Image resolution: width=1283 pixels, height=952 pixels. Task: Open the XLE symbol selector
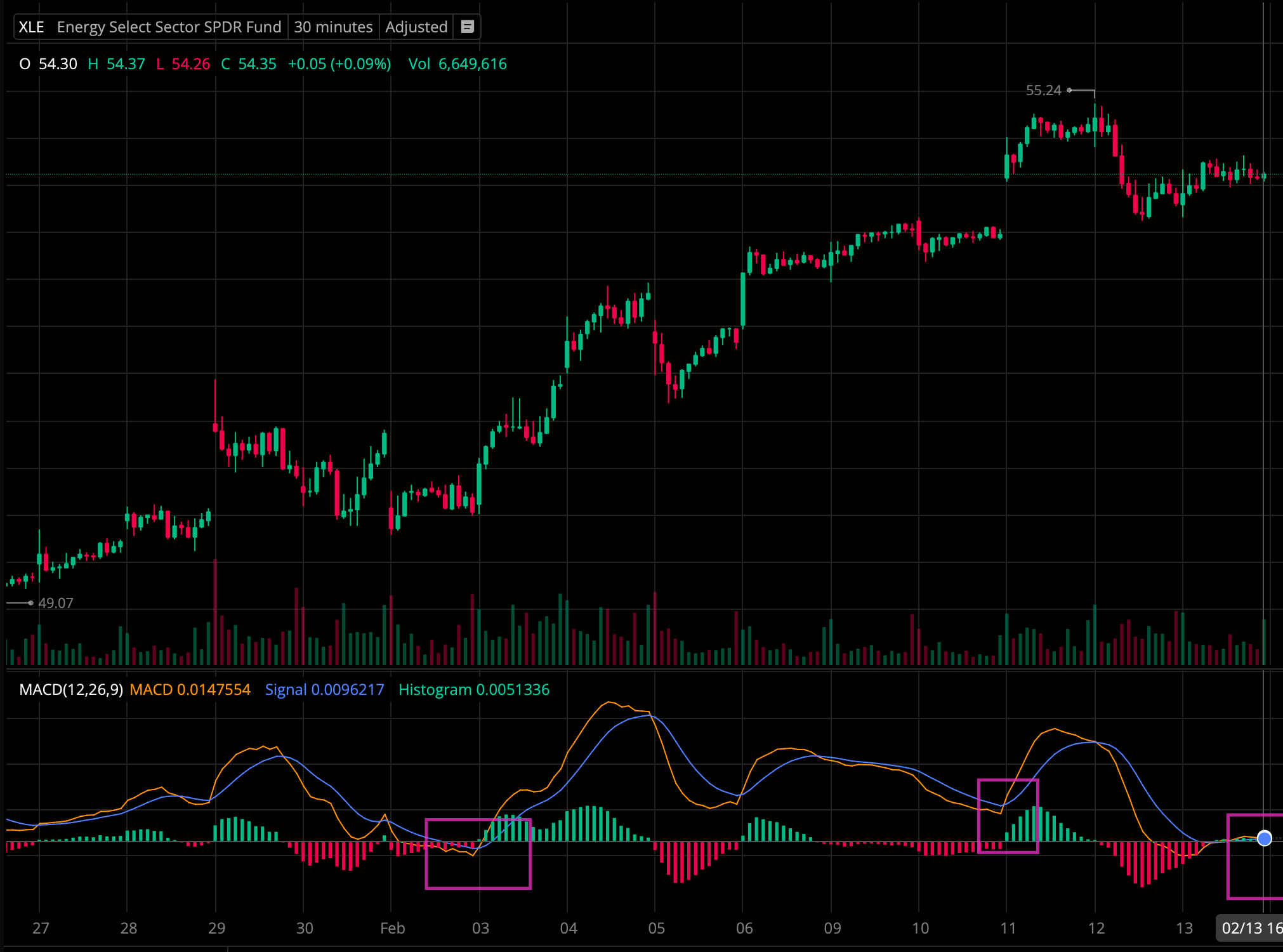point(31,27)
